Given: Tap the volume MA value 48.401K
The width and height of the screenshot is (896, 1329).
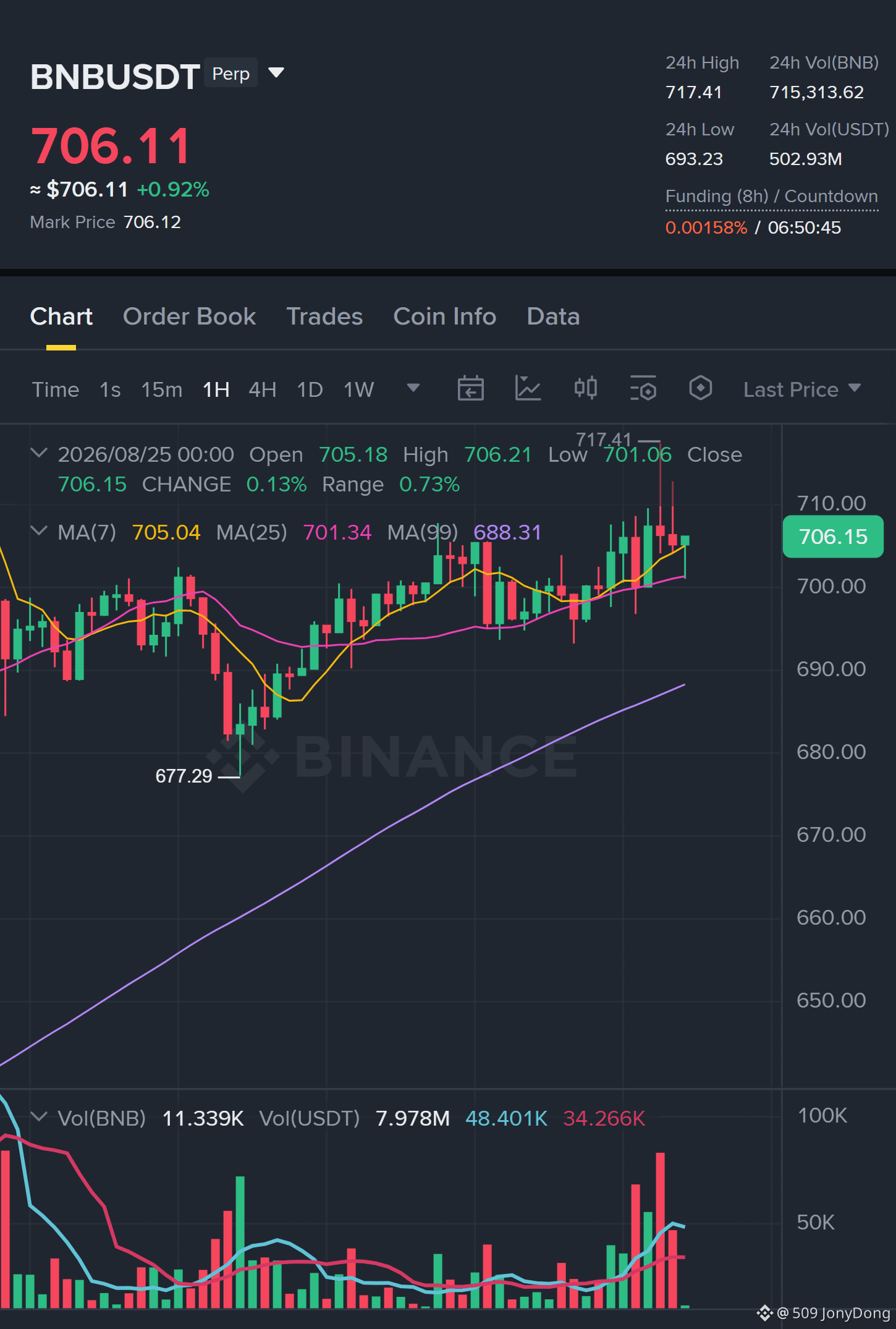Looking at the screenshot, I should (x=506, y=1118).
